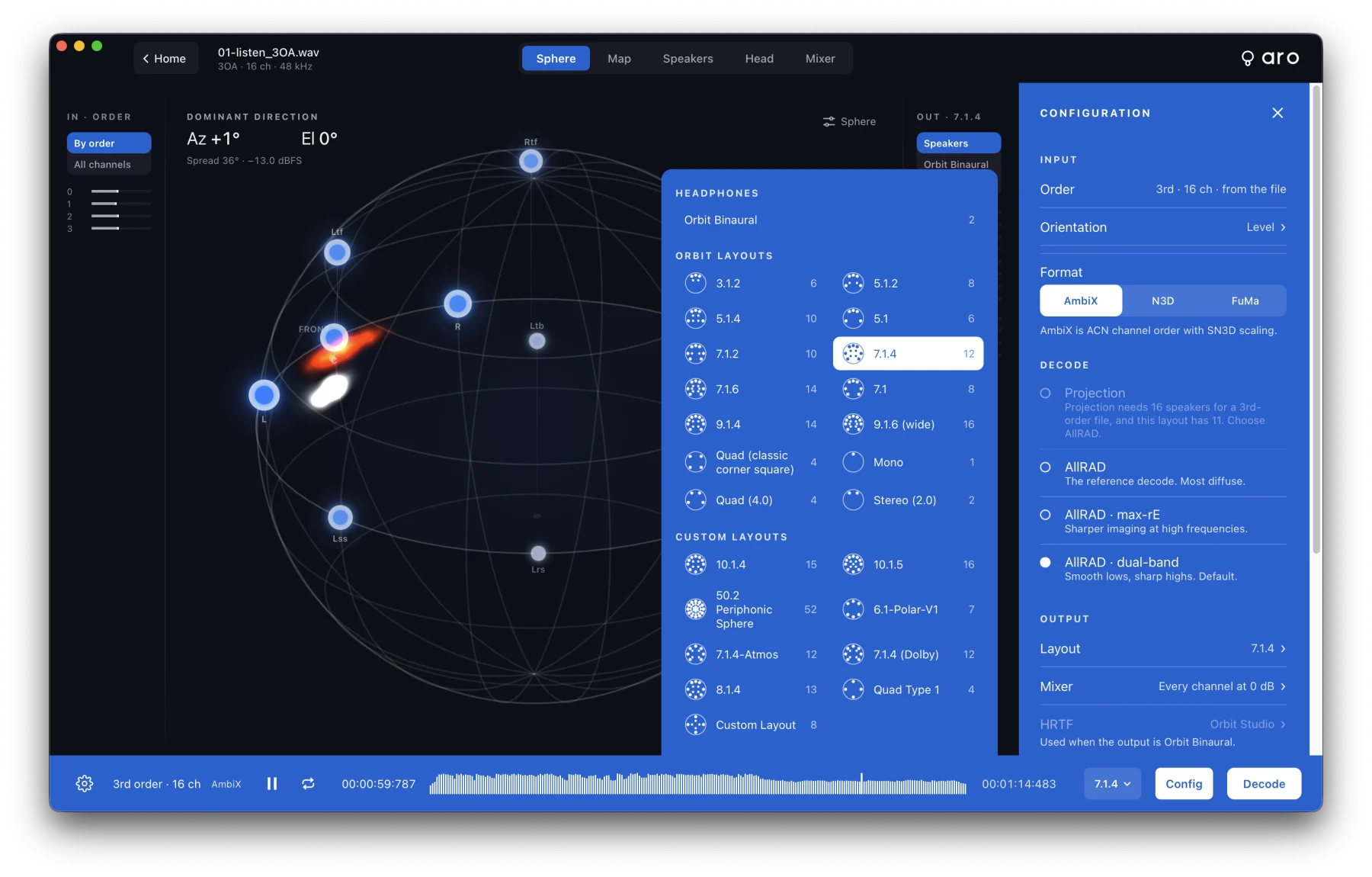Open the 7.1.4 dropdown in bottom bar
This screenshot has height=877, width=1372.
click(1112, 783)
